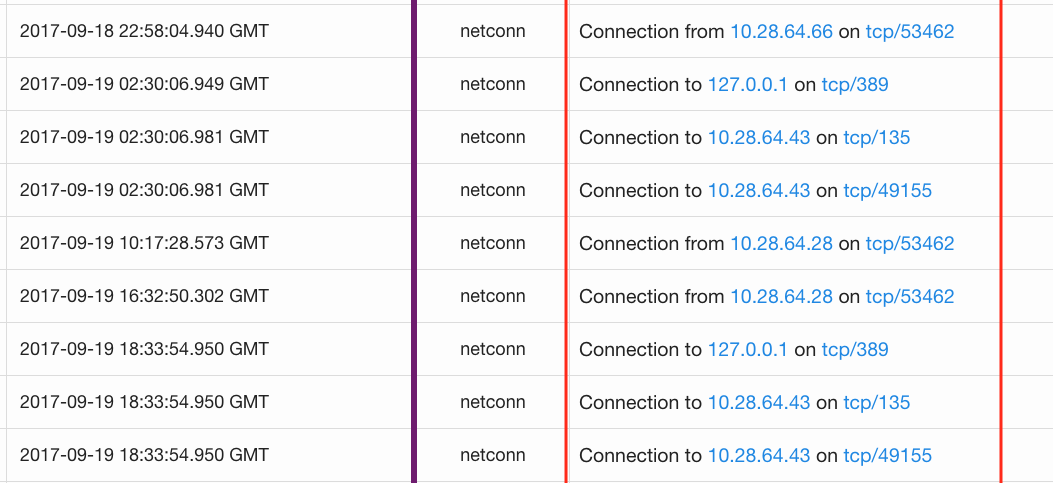Select the 2017-09-18 22:58:04.940 GMT timestamp cell
The height and width of the screenshot is (483, 1053).
(144, 32)
